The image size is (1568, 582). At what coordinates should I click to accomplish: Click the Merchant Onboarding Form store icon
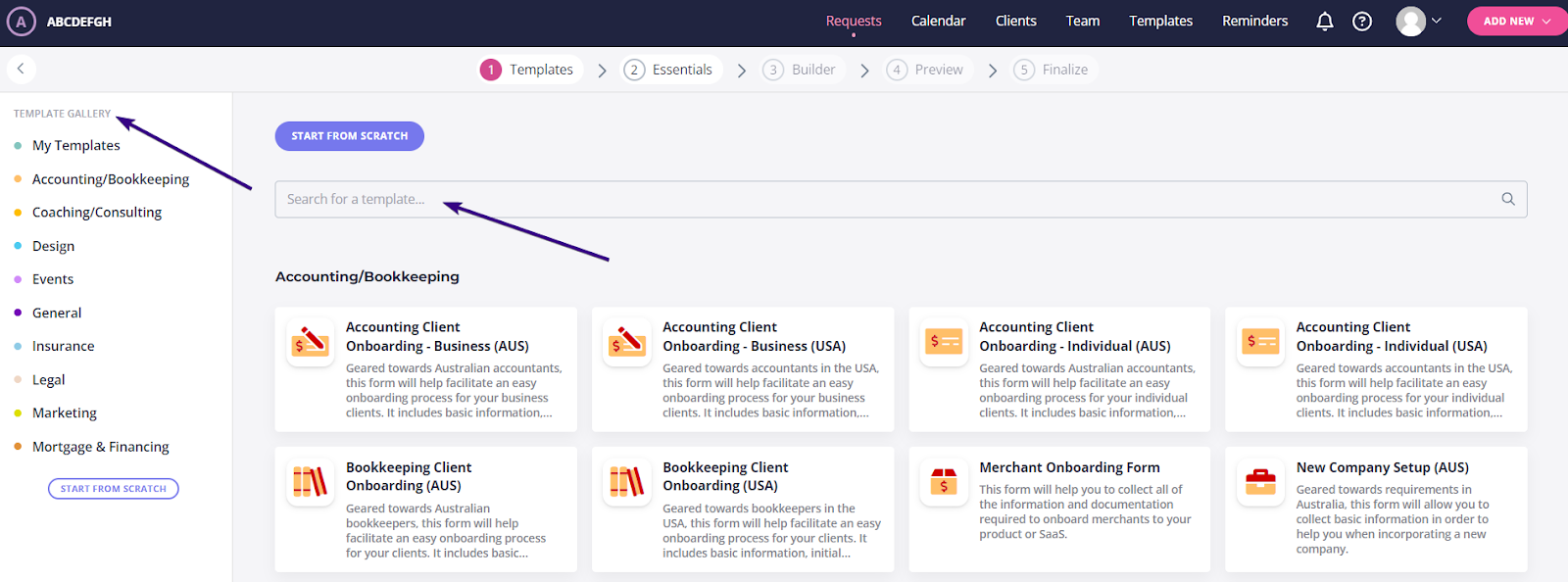coord(944,482)
